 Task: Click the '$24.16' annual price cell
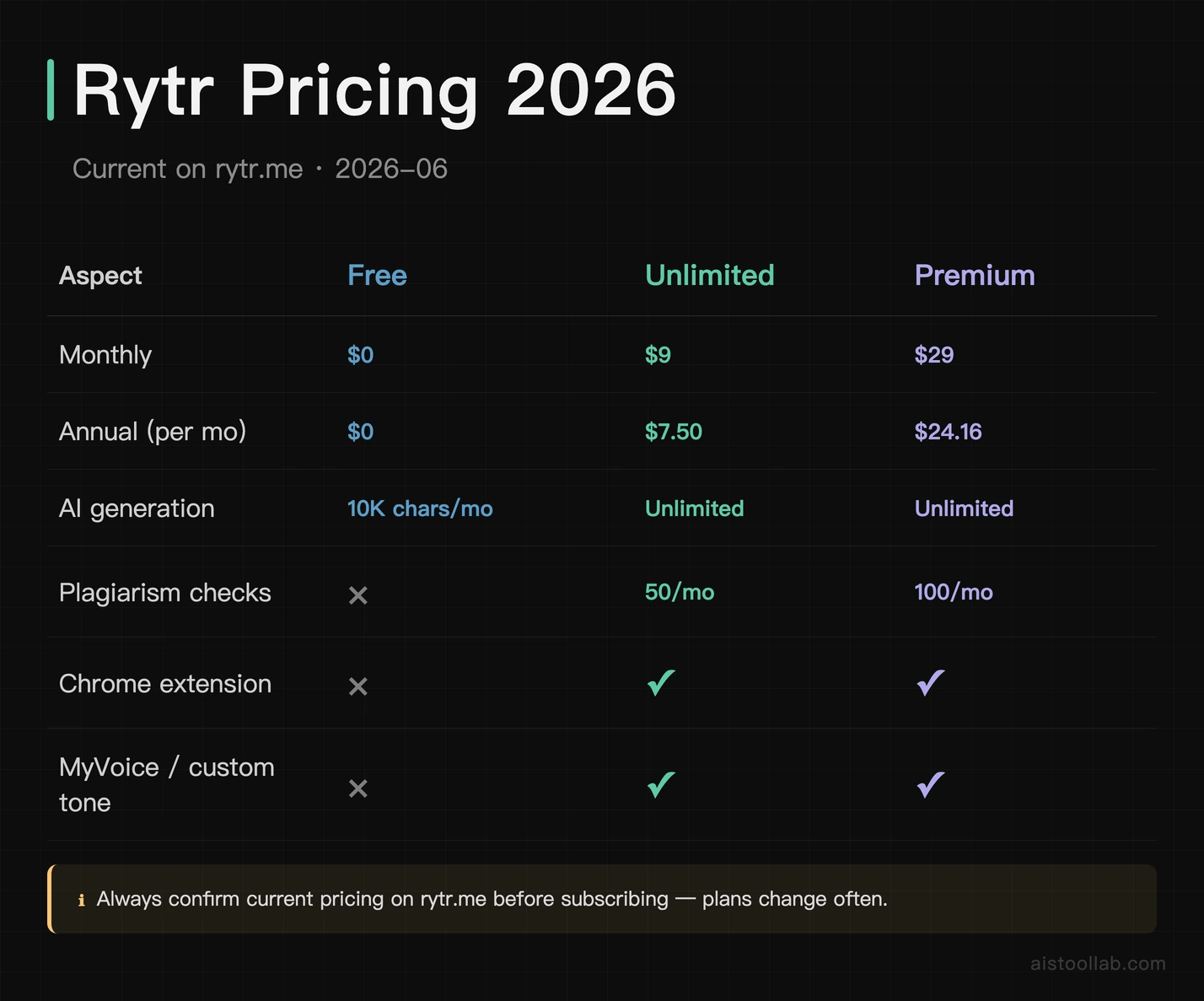click(948, 432)
